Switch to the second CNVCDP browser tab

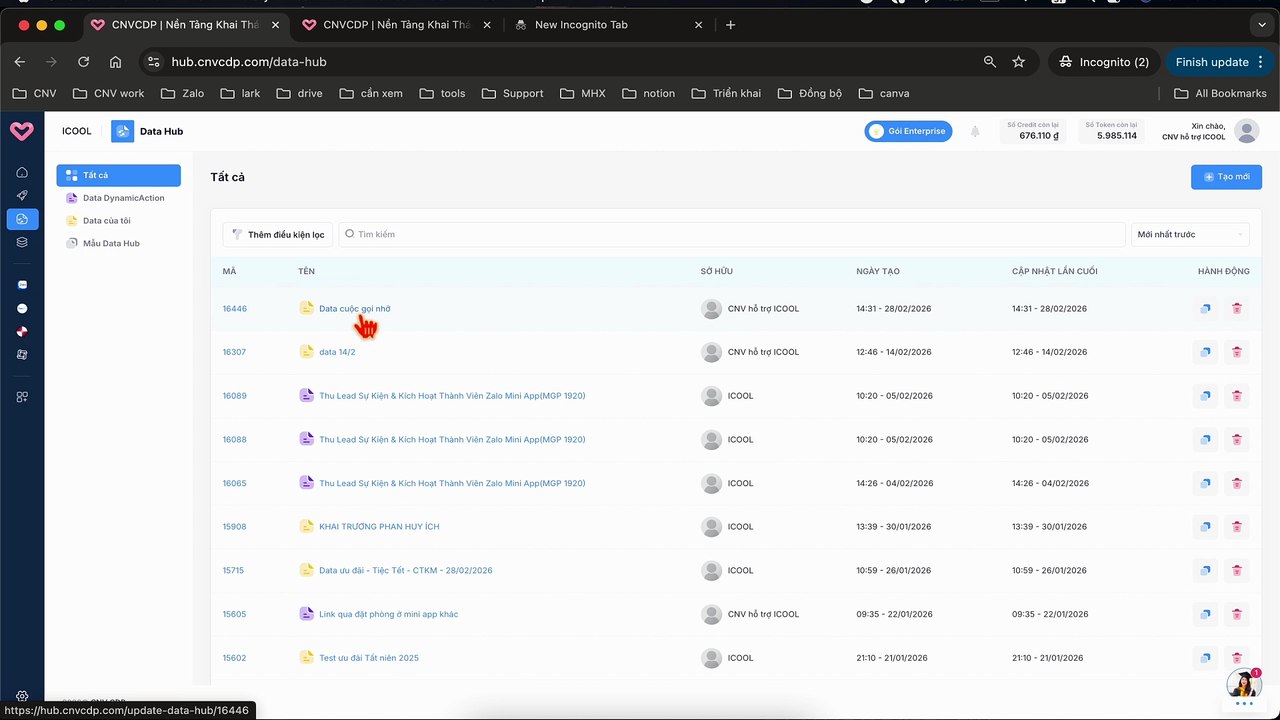pyautogui.click(x=395, y=25)
